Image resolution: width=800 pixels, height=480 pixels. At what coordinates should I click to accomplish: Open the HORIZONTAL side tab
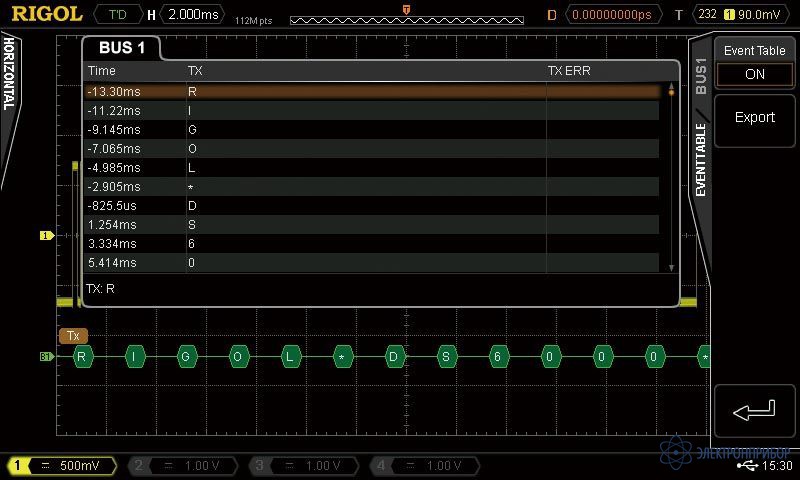coord(10,73)
